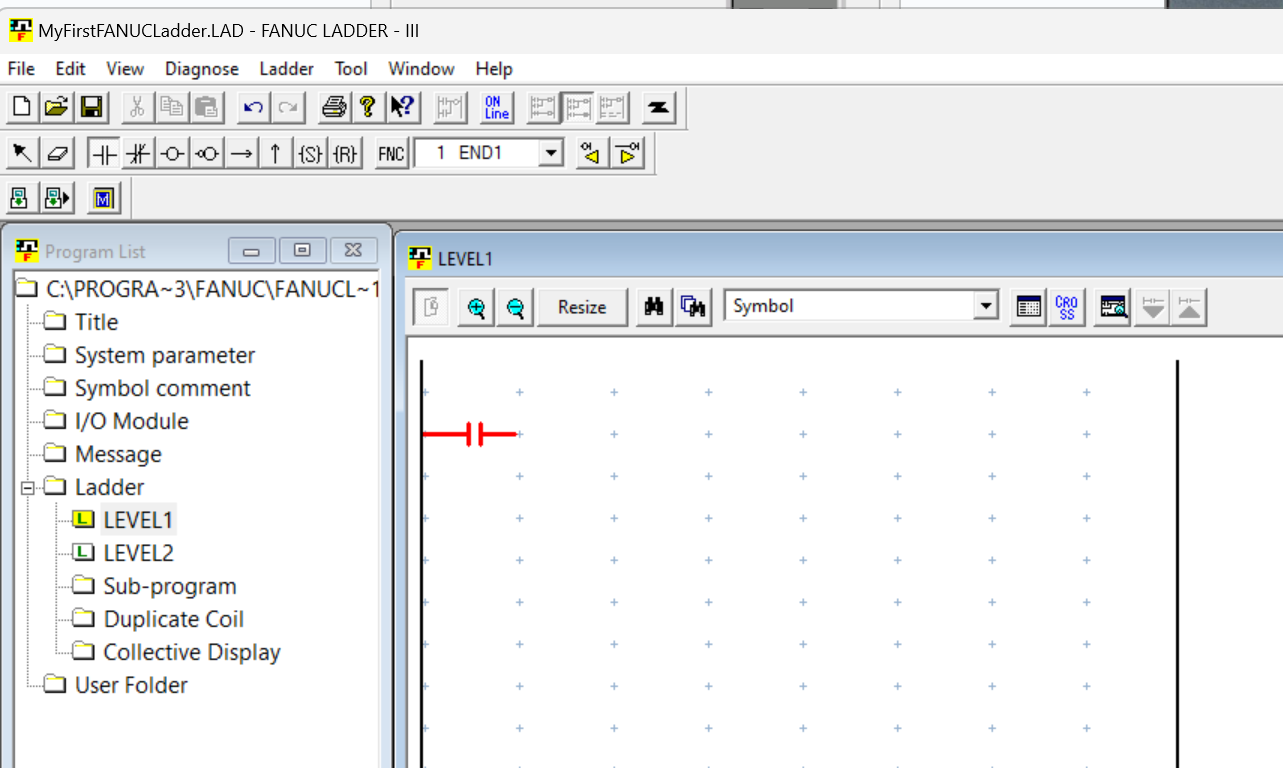This screenshot has height=768, width=1283.
Task: Open the File menu
Action: point(21,69)
